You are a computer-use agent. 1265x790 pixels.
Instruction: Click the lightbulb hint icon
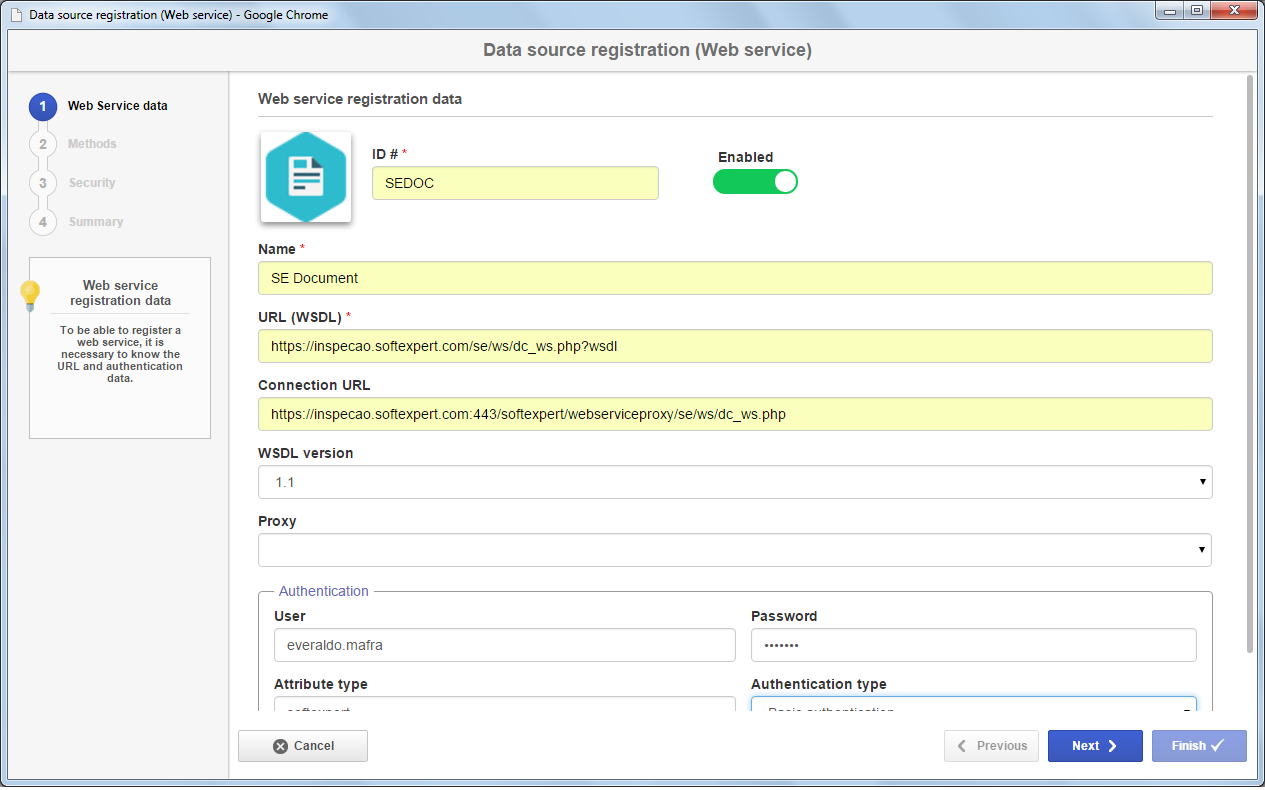coord(30,295)
